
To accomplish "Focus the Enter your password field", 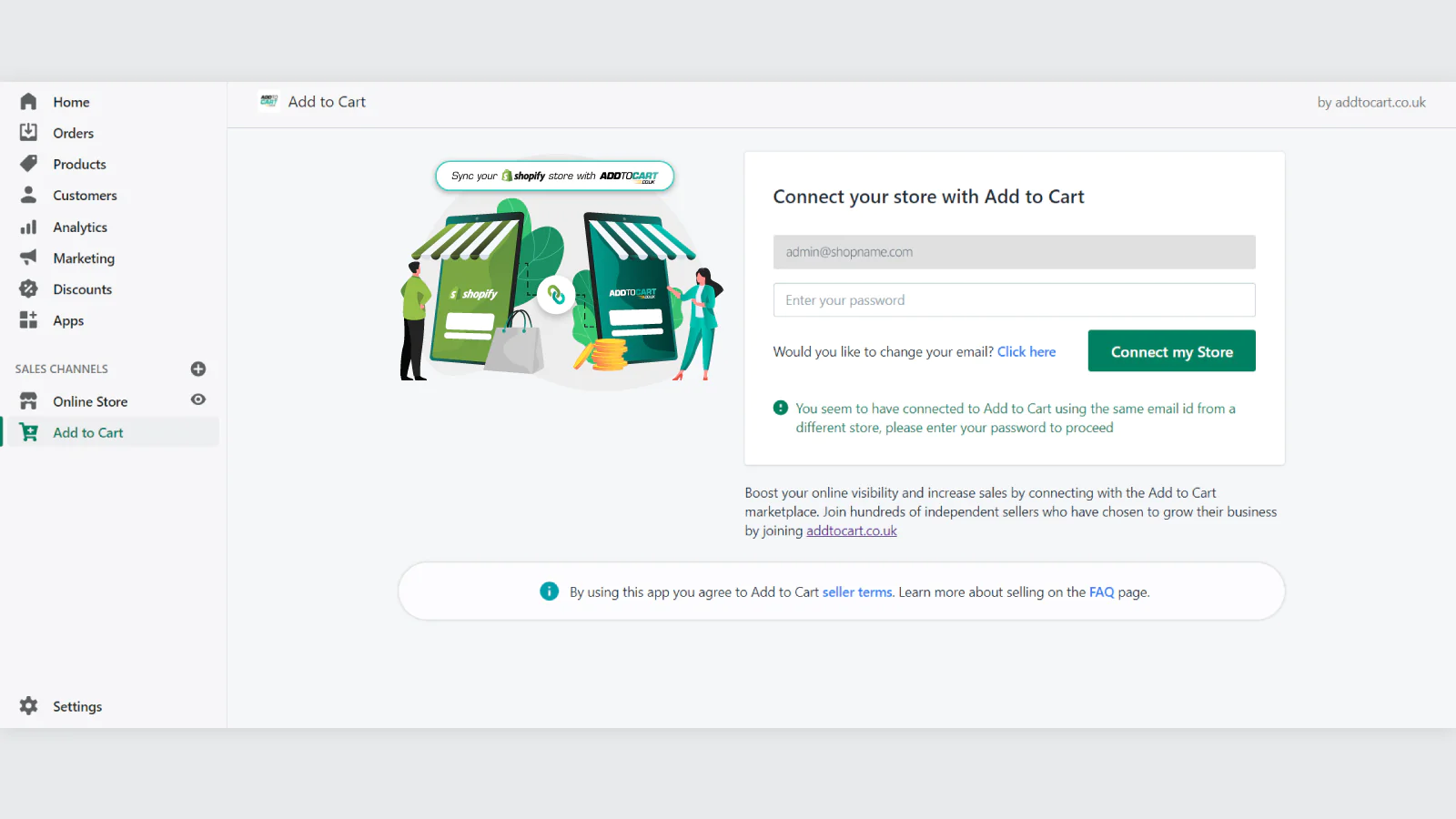I will coord(1014,300).
